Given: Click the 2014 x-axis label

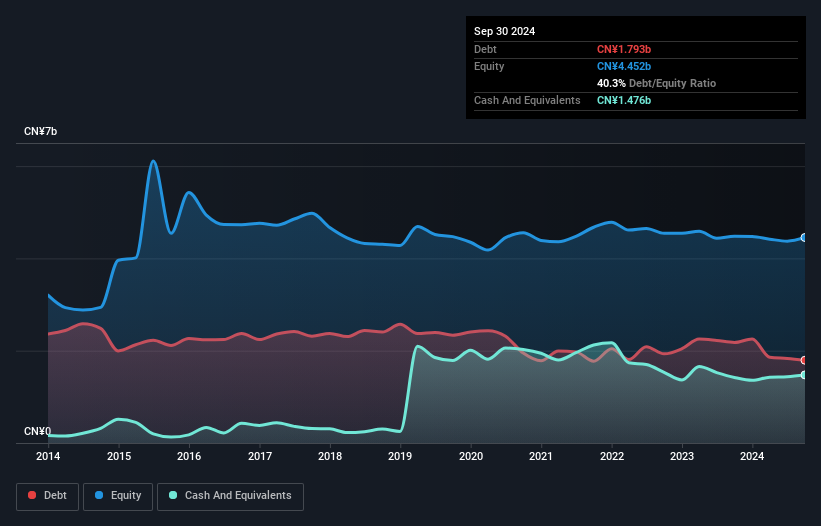Looking at the screenshot, I should 48,456.
